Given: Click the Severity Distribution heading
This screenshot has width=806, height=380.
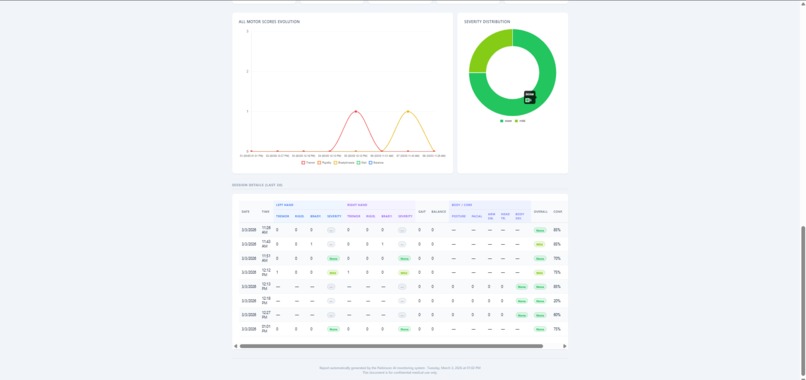Looking at the screenshot, I should tap(487, 22).
